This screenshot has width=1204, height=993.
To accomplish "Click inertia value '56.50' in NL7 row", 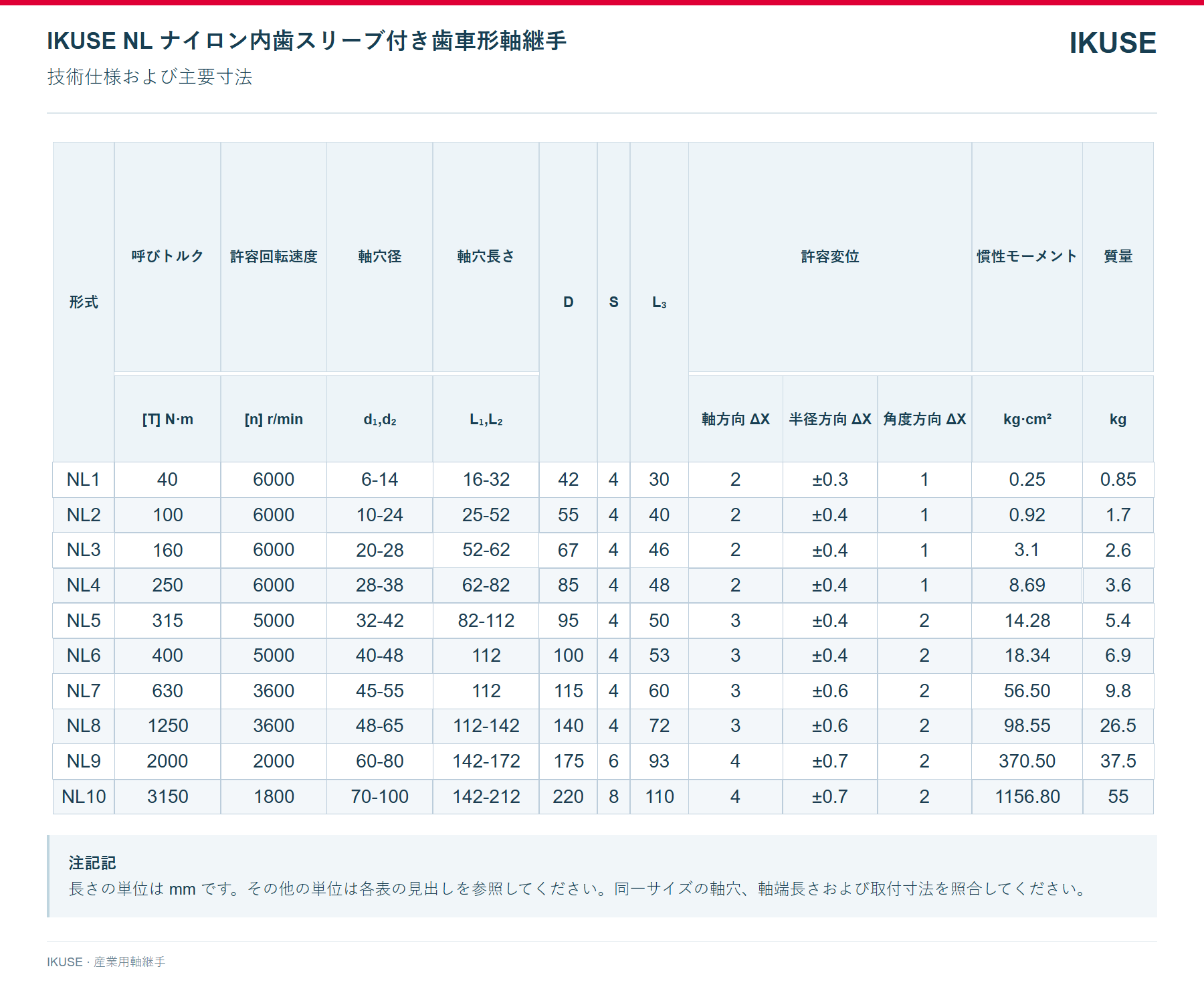I will click(x=1027, y=691).
